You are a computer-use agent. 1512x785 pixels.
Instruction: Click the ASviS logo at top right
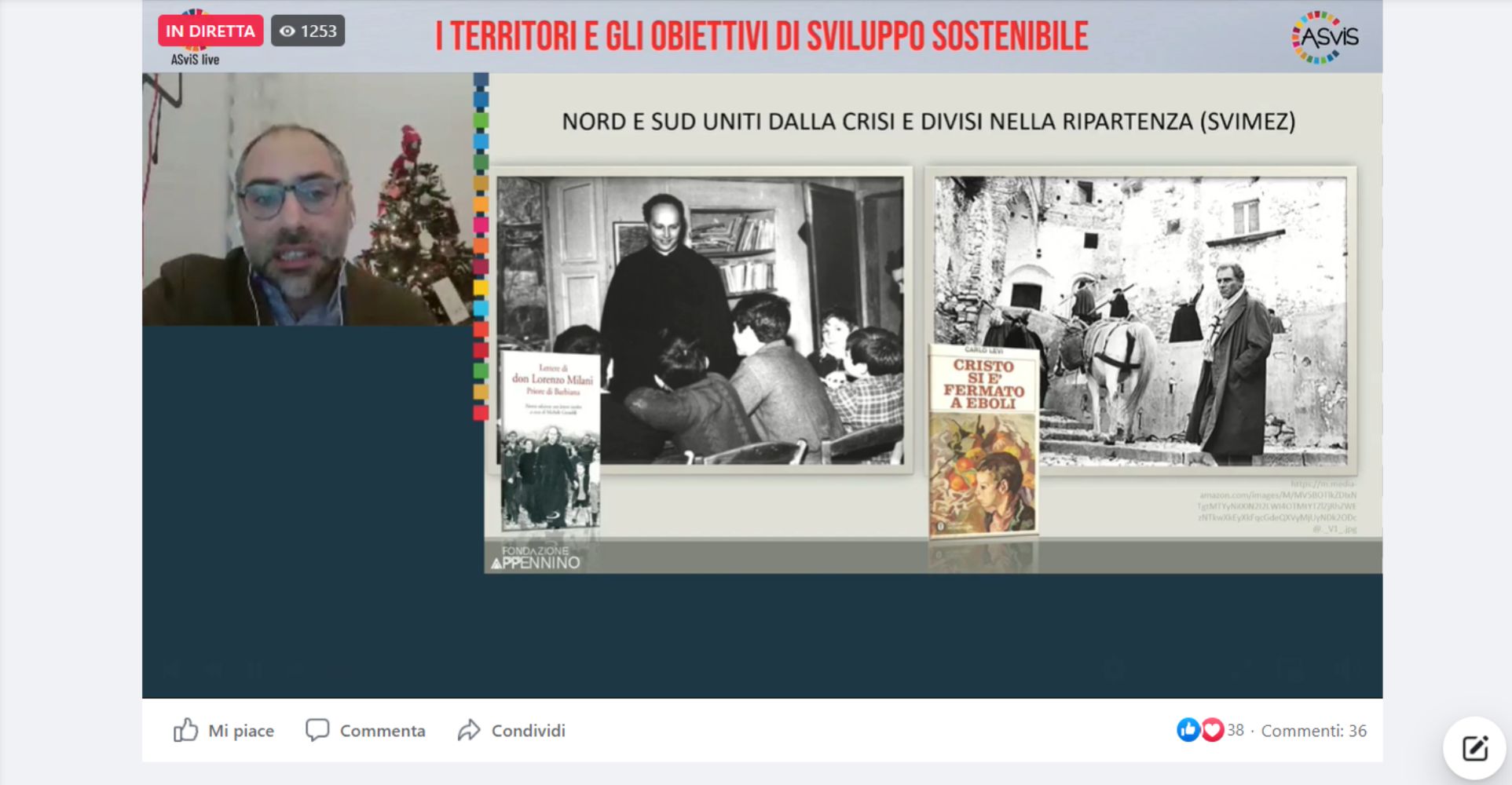point(1325,37)
